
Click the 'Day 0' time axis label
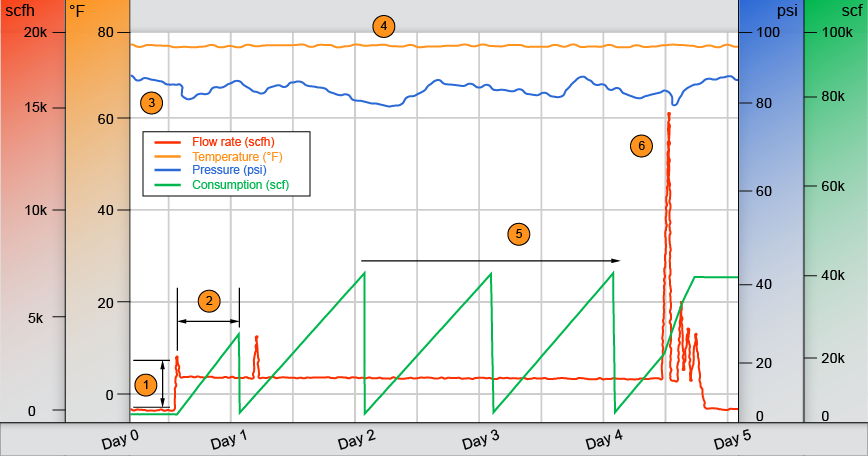[120, 441]
